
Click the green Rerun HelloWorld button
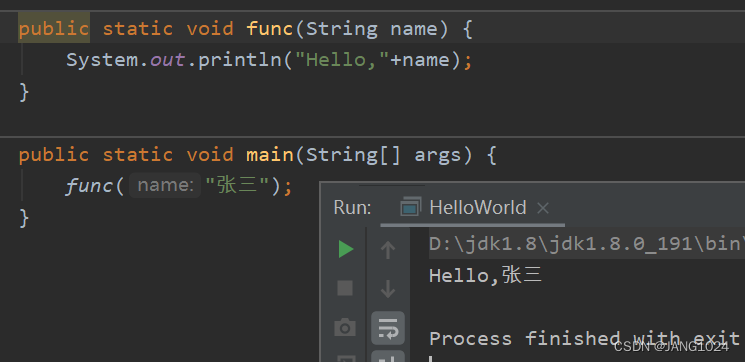point(346,249)
